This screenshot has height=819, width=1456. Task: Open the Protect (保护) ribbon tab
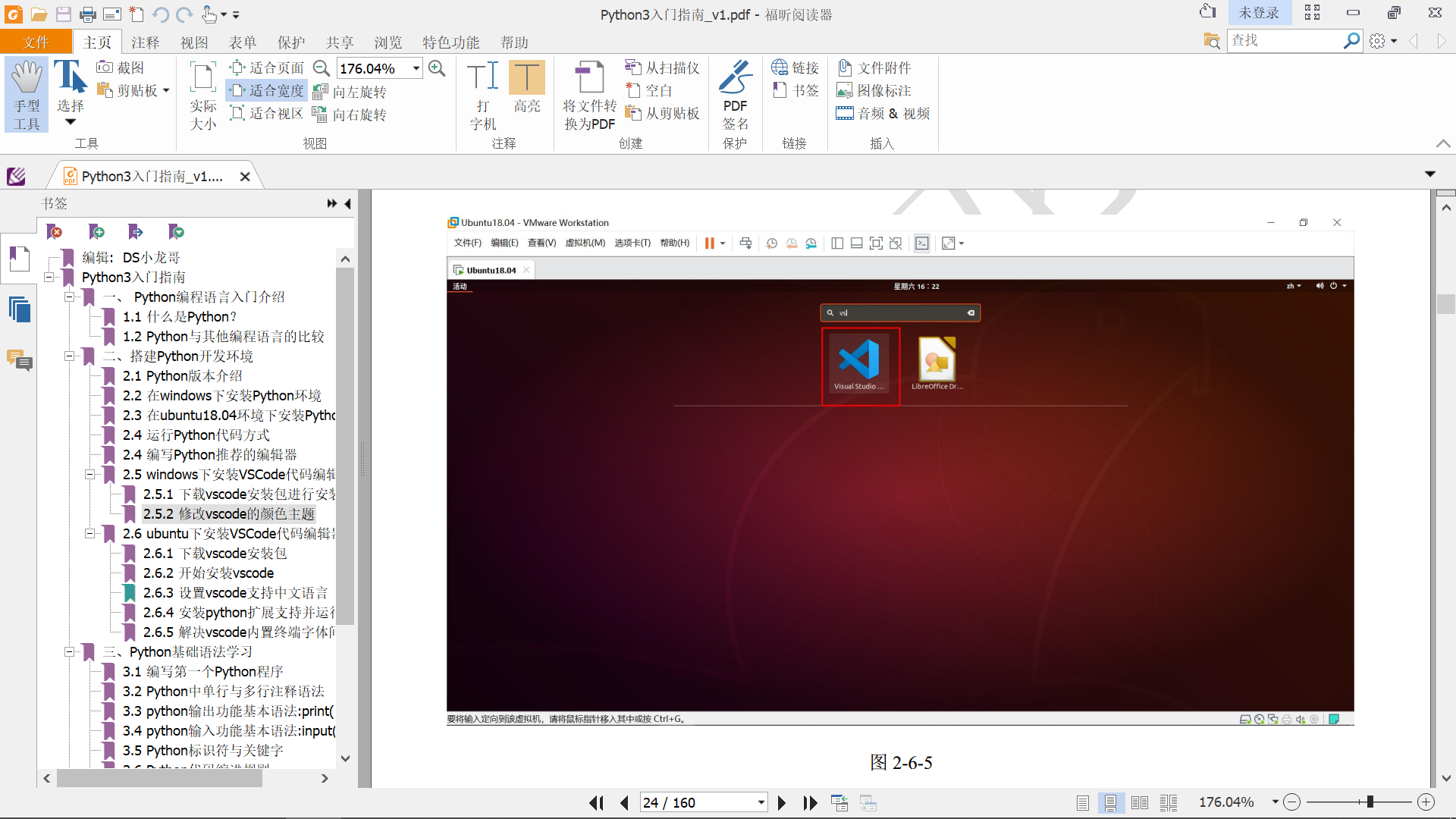[x=290, y=42]
